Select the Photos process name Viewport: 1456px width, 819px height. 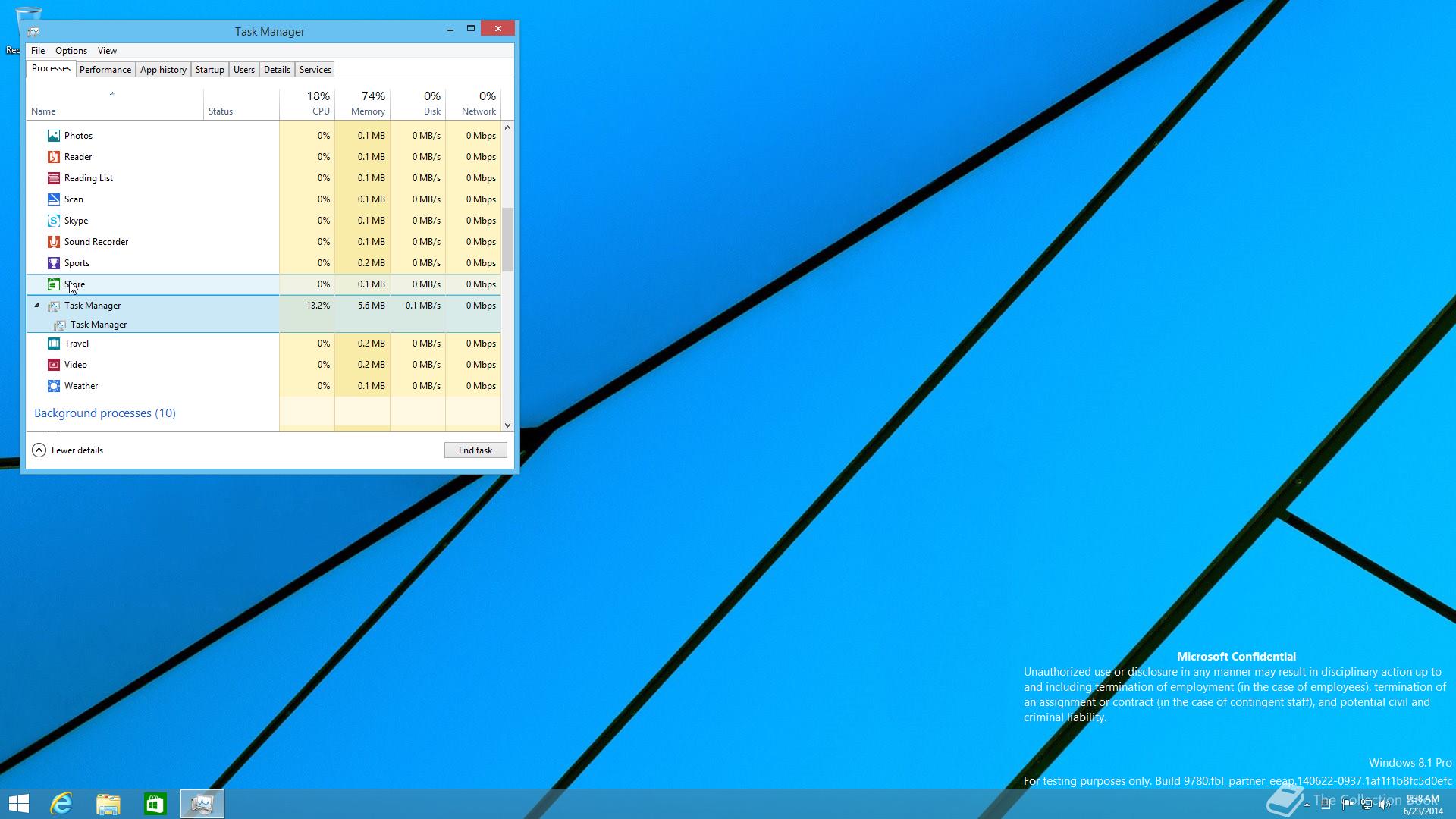(x=78, y=136)
